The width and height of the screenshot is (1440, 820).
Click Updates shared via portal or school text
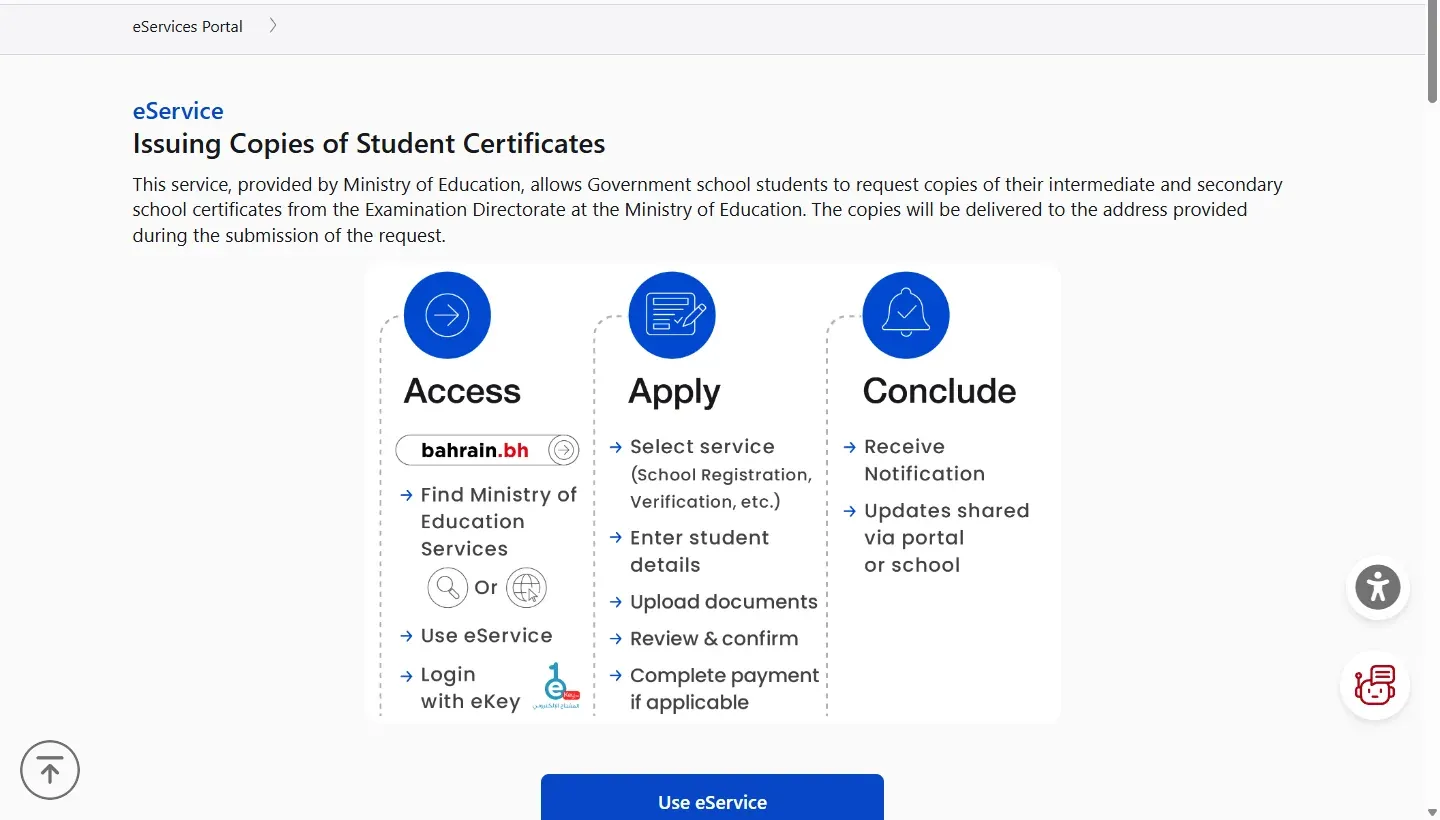[x=946, y=538]
